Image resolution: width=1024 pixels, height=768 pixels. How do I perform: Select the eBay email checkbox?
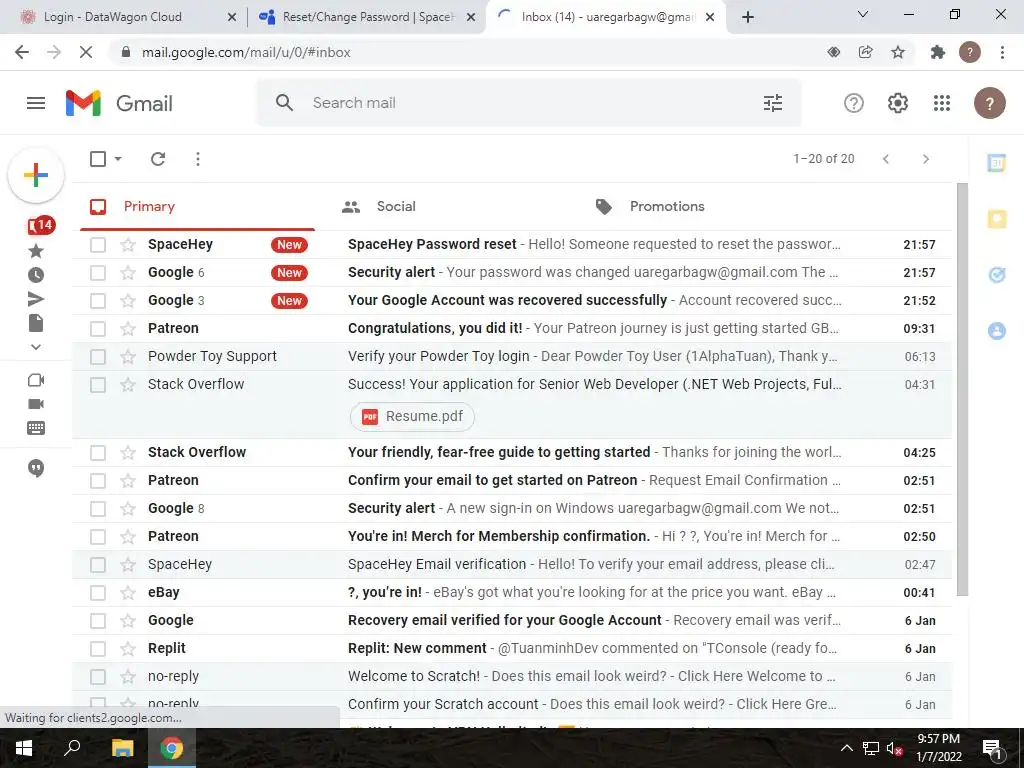click(x=98, y=593)
